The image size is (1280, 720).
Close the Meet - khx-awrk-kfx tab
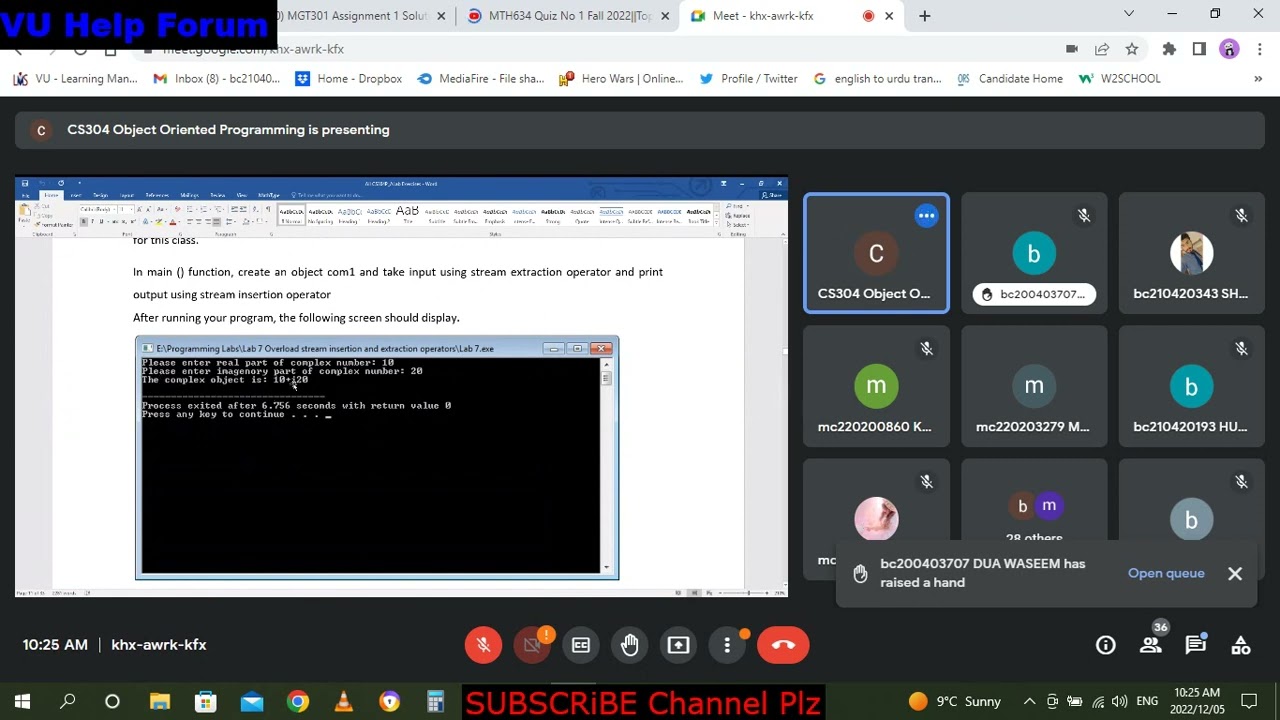(889, 16)
